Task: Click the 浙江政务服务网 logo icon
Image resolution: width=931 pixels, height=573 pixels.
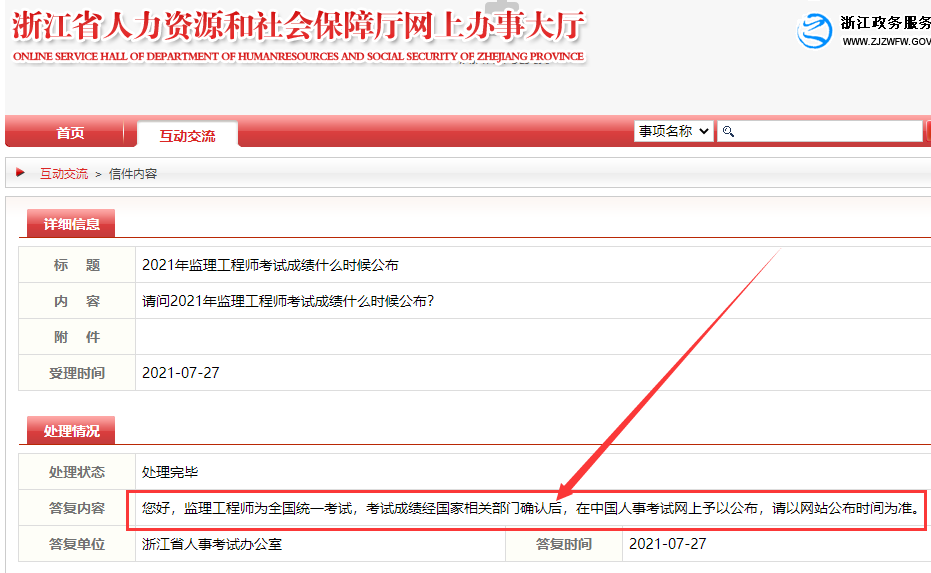Action: click(814, 31)
